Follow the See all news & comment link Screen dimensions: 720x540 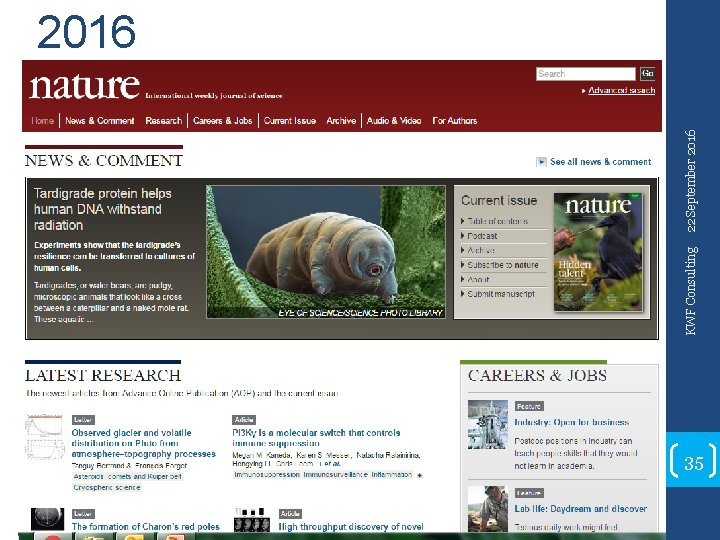click(601, 162)
